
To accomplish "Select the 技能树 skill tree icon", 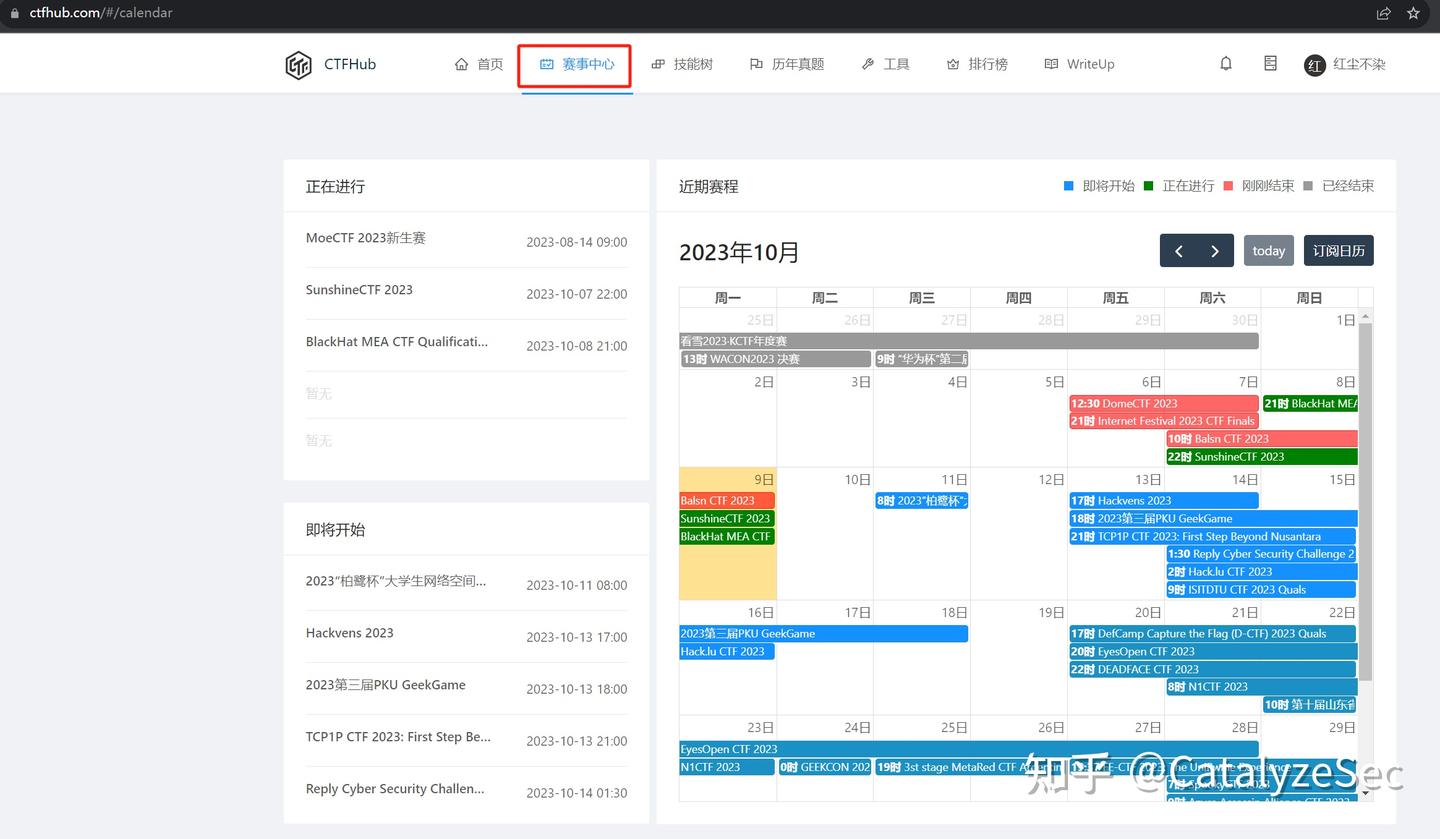I will (x=657, y=63).
